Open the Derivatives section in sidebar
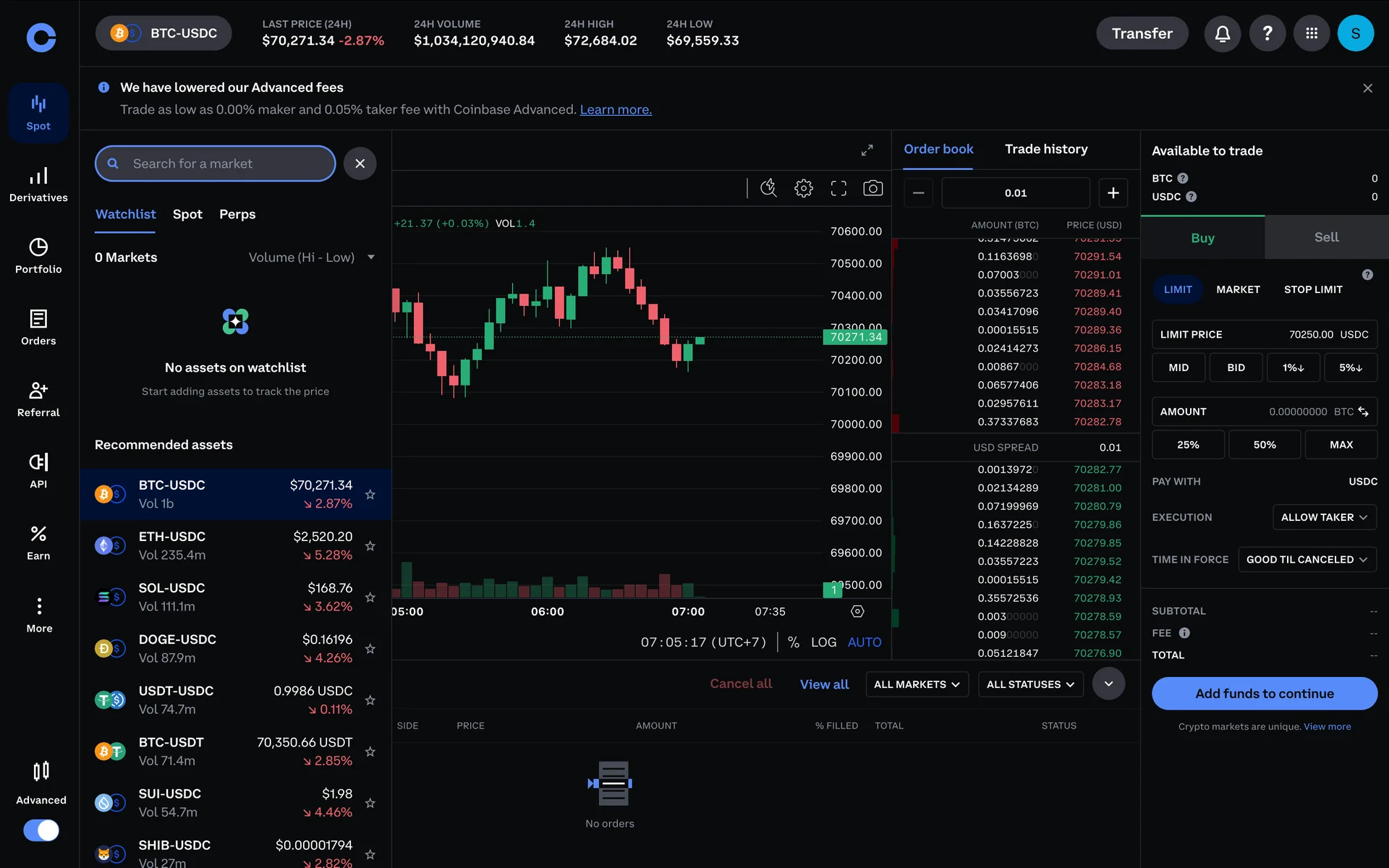The image size is (1389, 868). coord(38,184)
